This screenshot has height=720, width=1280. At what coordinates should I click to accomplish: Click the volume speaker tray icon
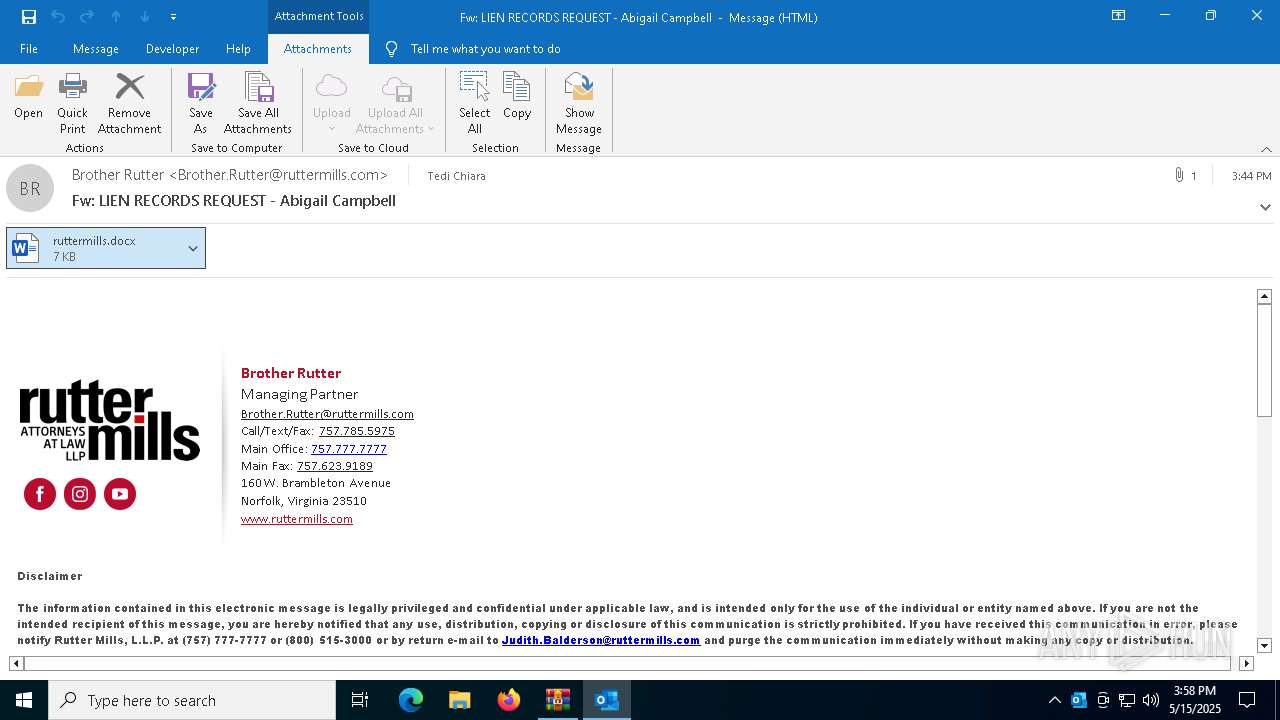click(1151, 700)
